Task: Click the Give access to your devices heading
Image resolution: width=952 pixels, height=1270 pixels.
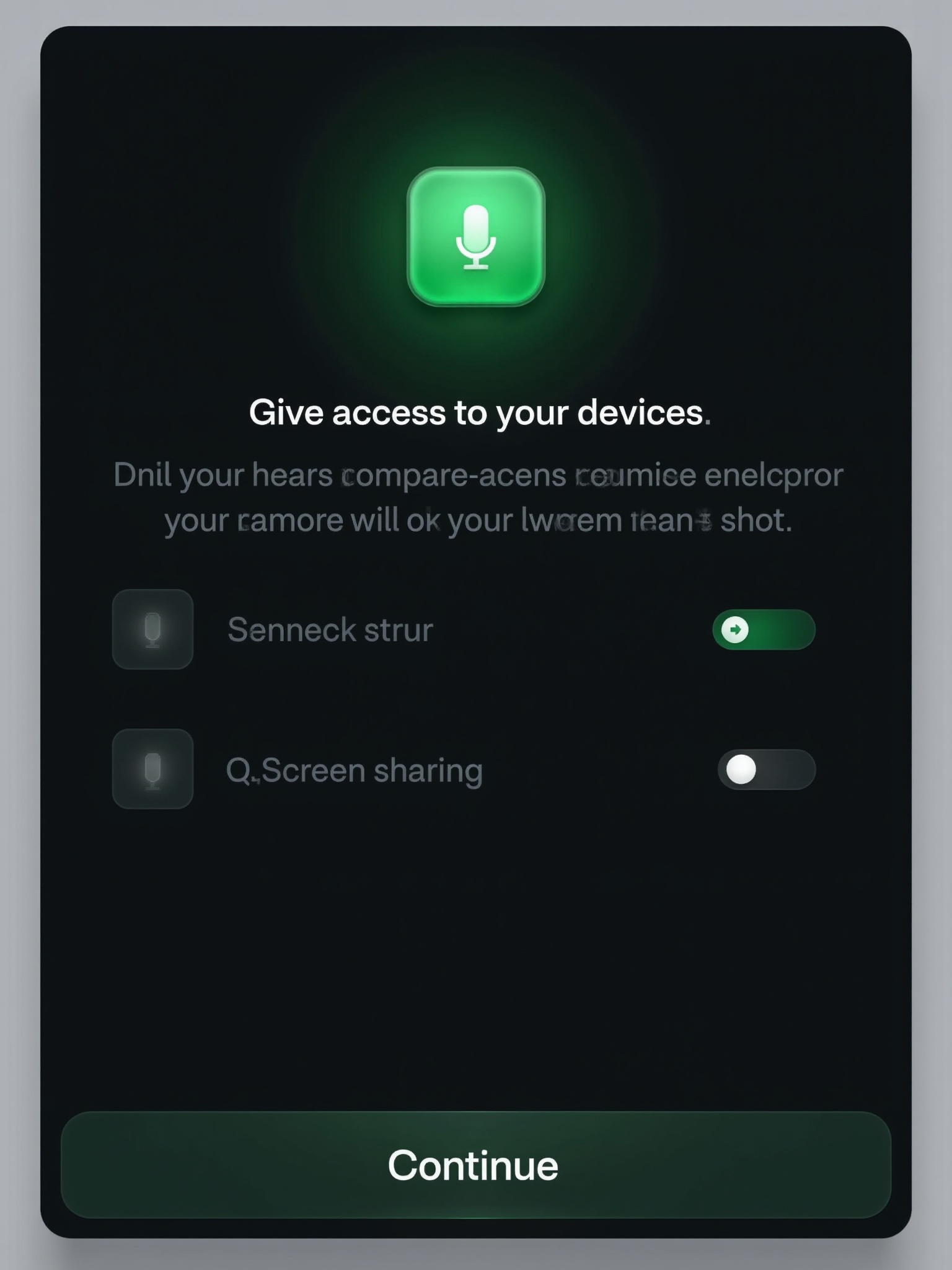Action: tap(480, 412)
